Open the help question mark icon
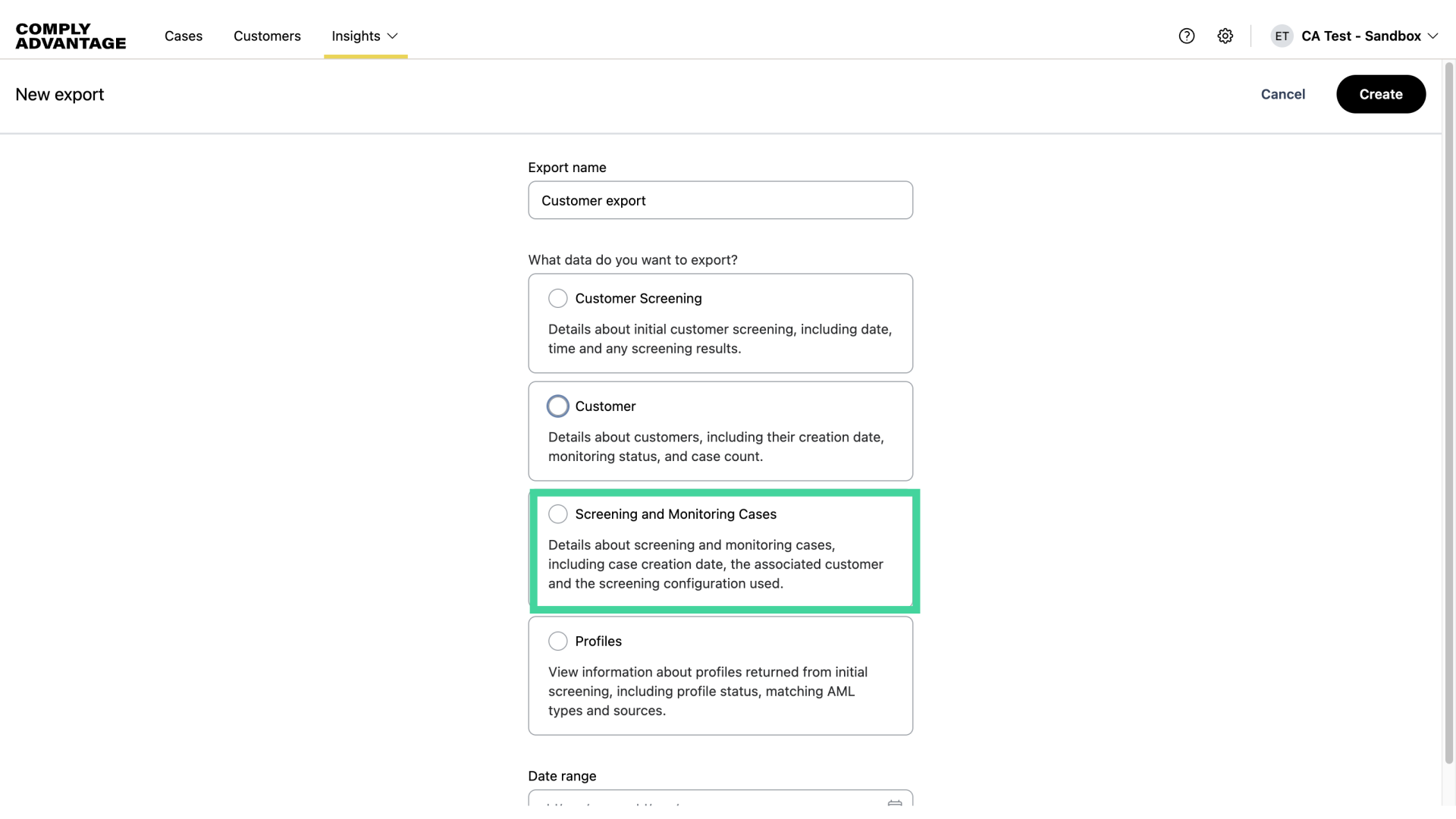1456x819 pixels. (x=1187, y=36)
